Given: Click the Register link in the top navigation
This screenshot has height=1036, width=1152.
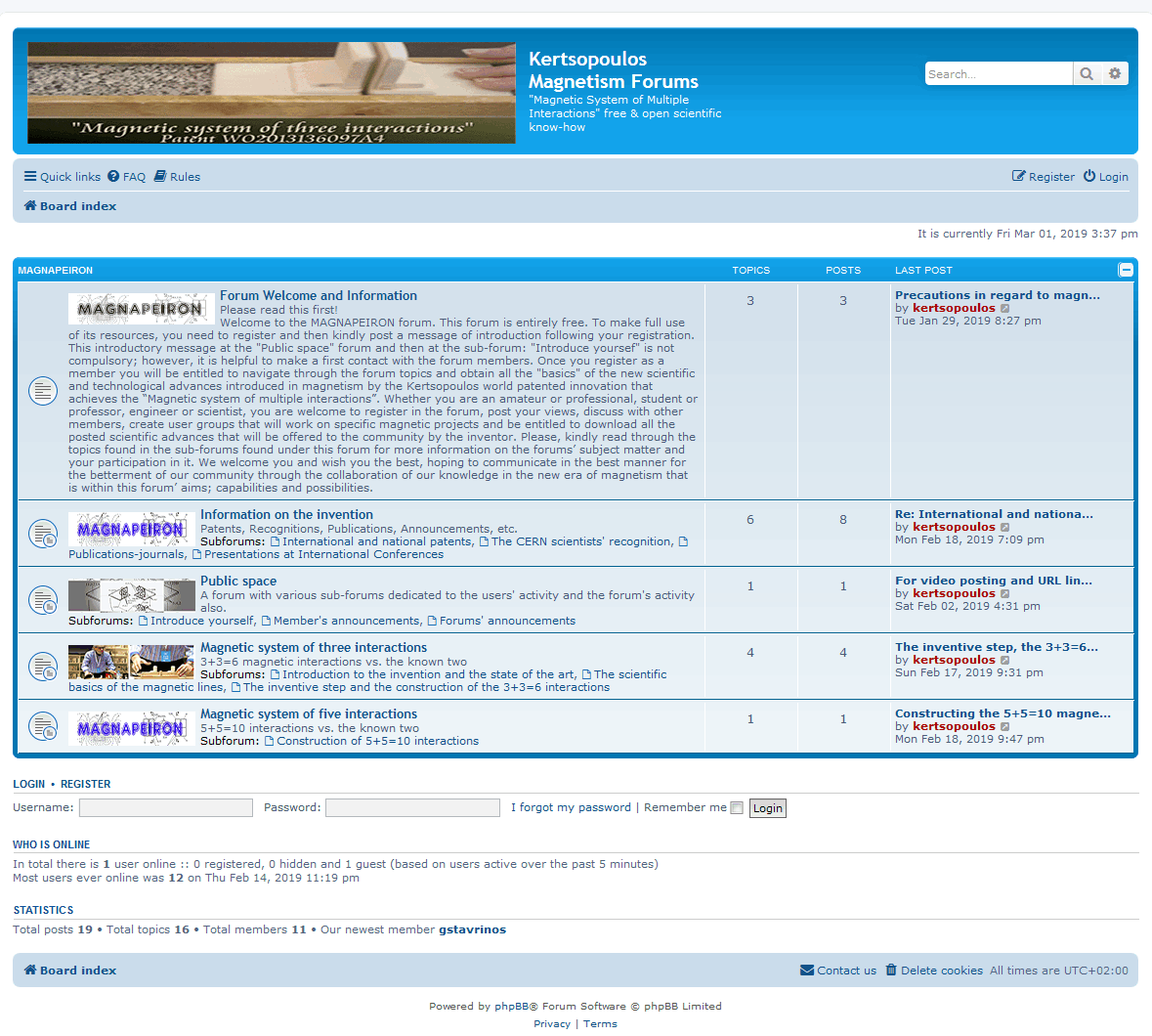Looking at the screenshot, I should pyautogui.click(x=1044, y=177).
